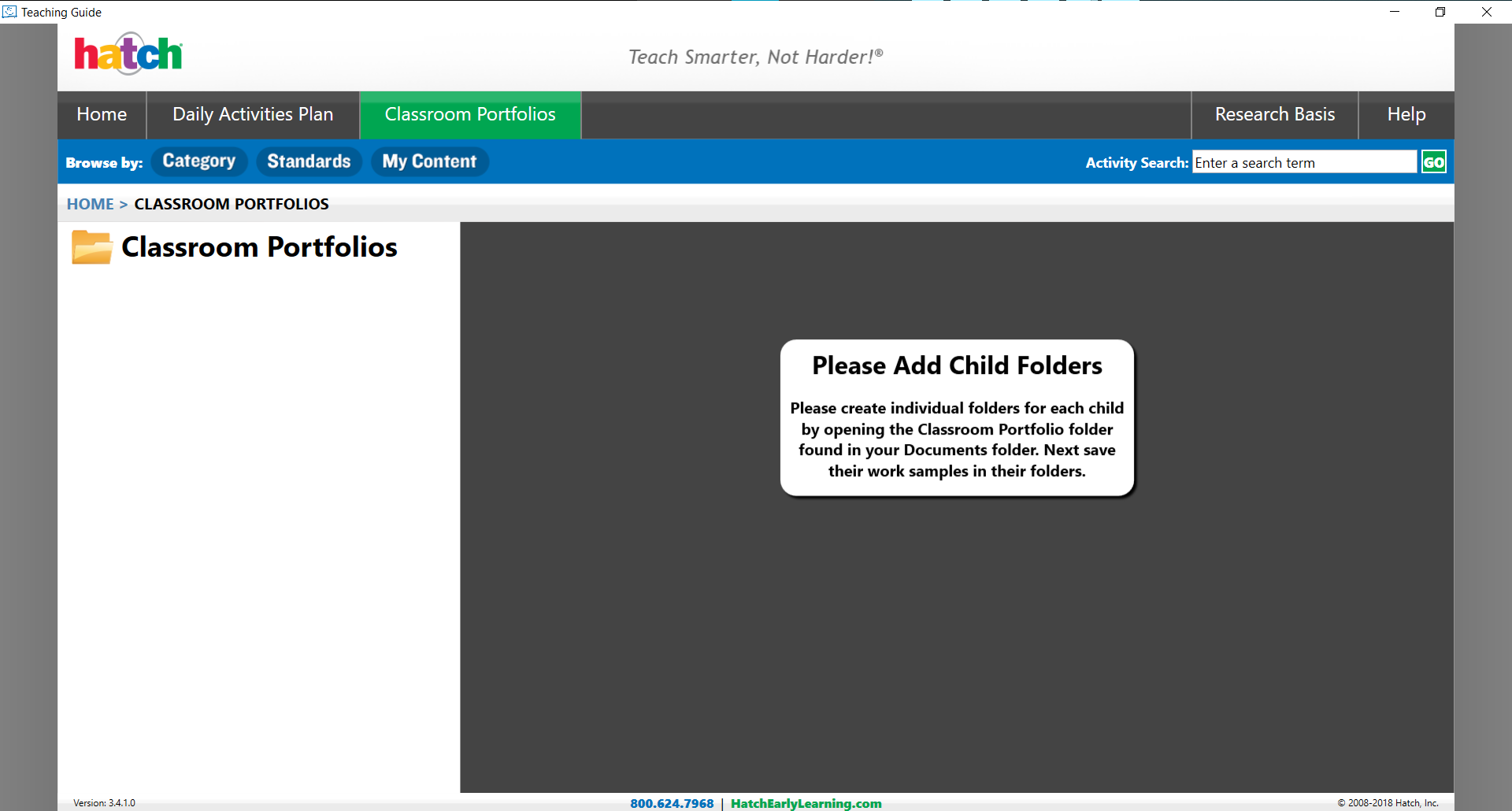The image size is (1512, 811).
Task: Browse by Standards
Action: (309, 161)
